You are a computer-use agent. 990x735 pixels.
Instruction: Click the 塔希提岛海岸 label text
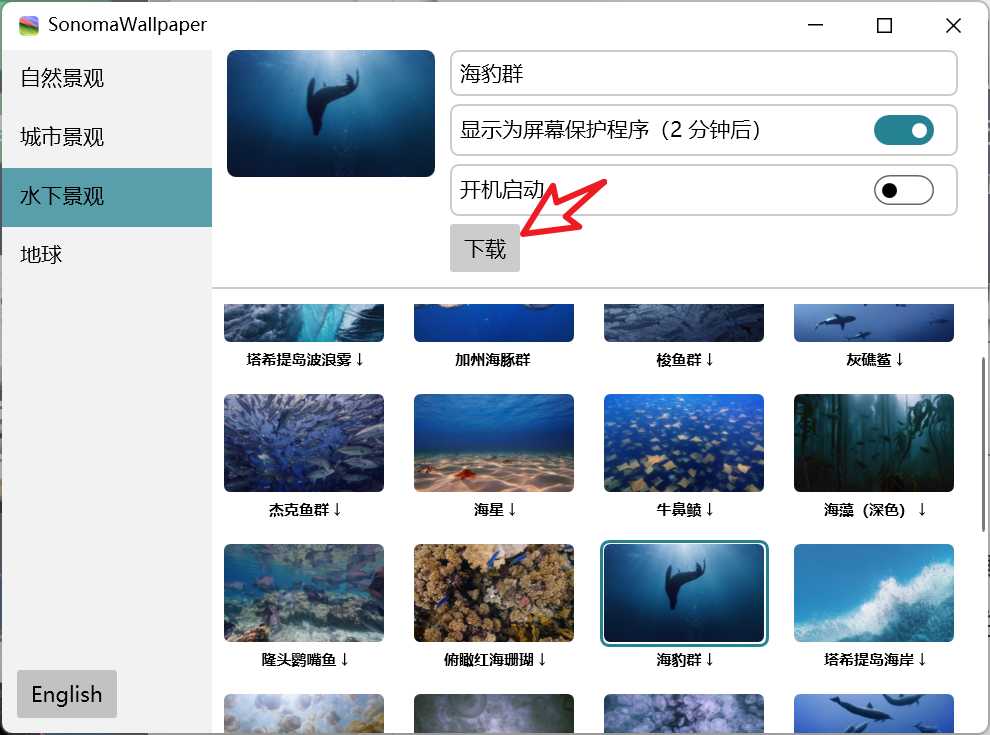point(875,660)
